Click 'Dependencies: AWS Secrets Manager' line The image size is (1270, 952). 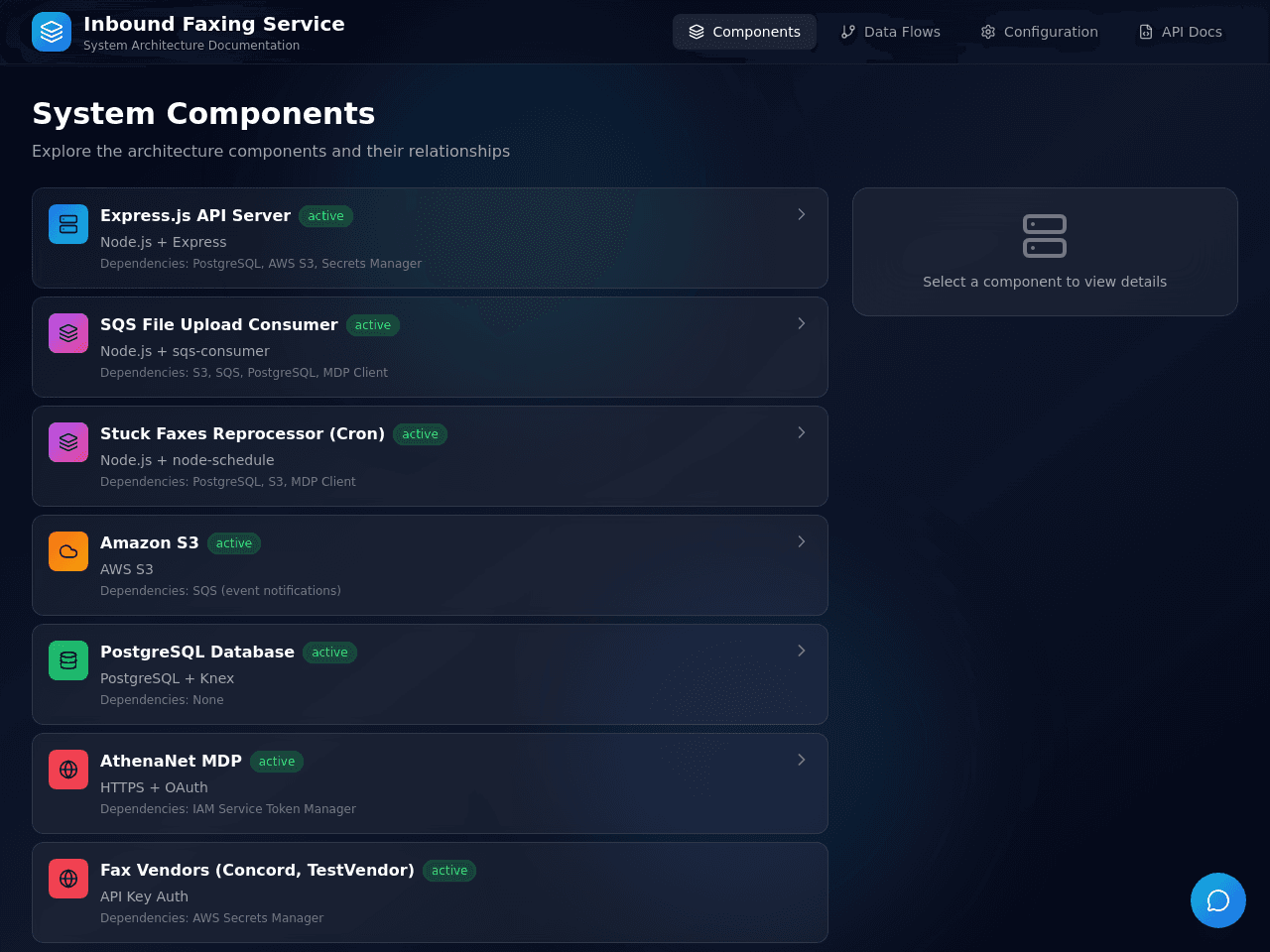tap(211, 918)
